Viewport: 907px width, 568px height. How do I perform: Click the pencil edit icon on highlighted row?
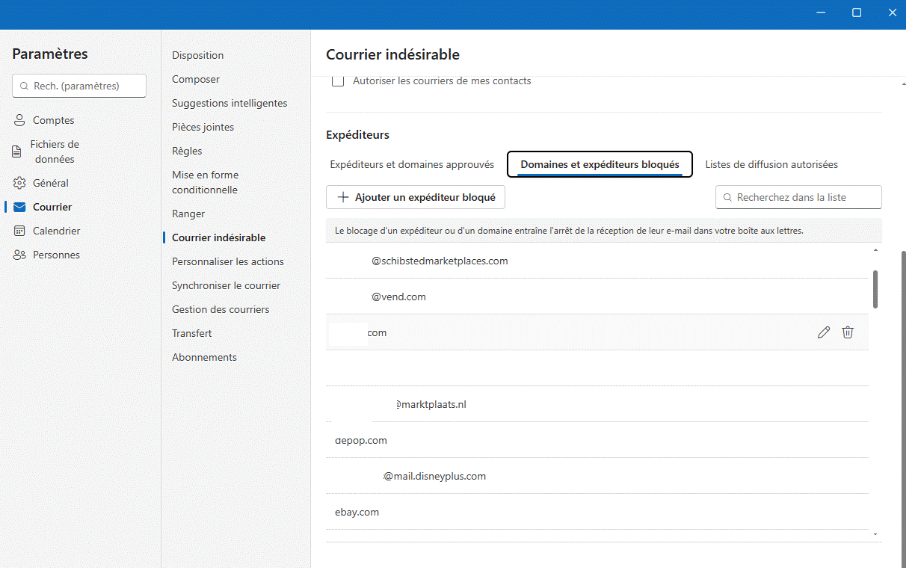824,332
